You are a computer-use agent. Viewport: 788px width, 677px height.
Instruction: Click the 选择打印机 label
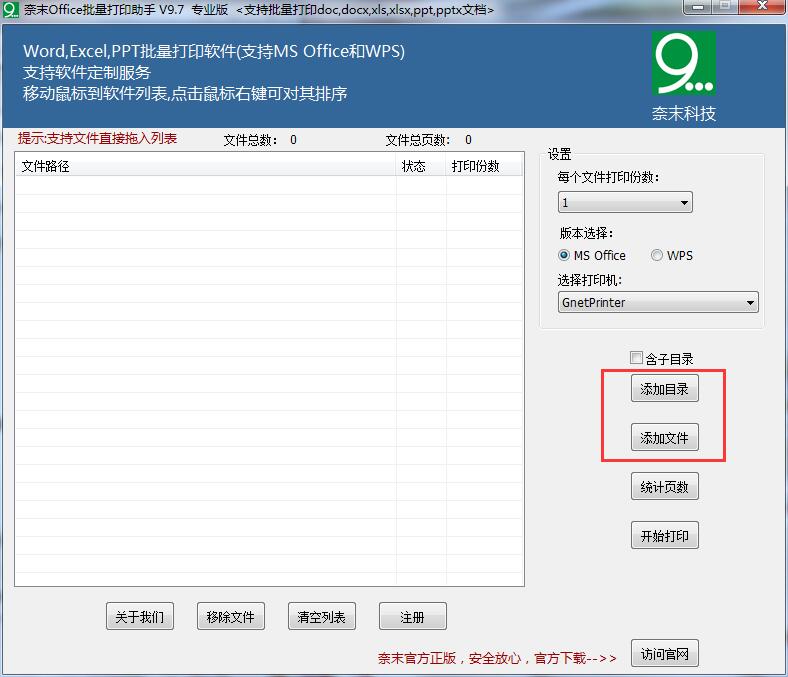(x=589, y=280)
